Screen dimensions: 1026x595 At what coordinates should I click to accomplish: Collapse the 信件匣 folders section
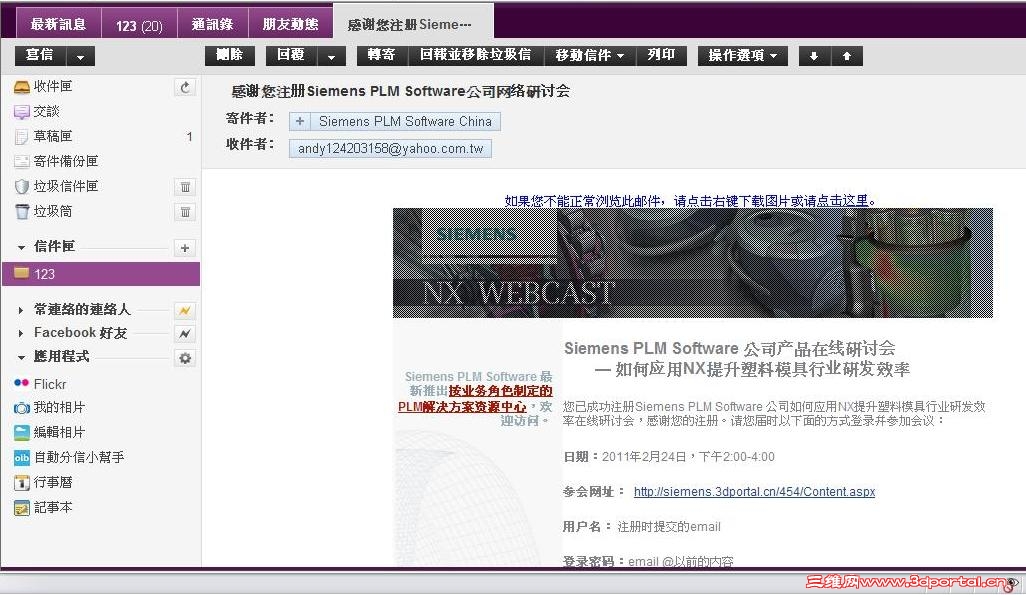pyautogui.click(x=21, y=248)
